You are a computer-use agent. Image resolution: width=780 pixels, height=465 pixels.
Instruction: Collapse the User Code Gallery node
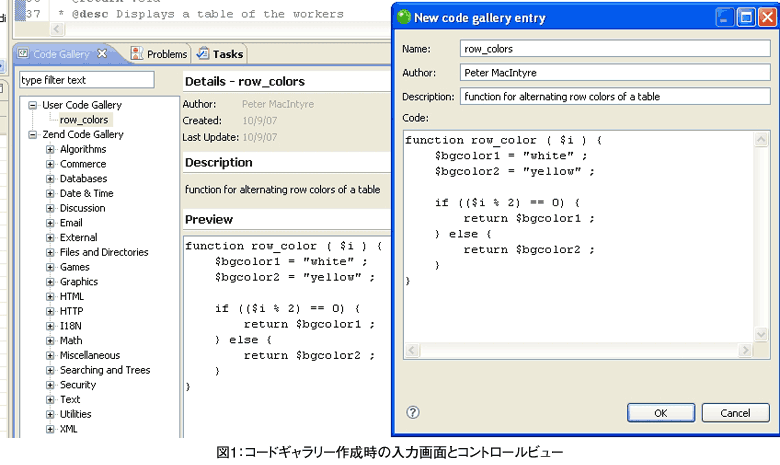pyautogui.click(x=32, y=105)
